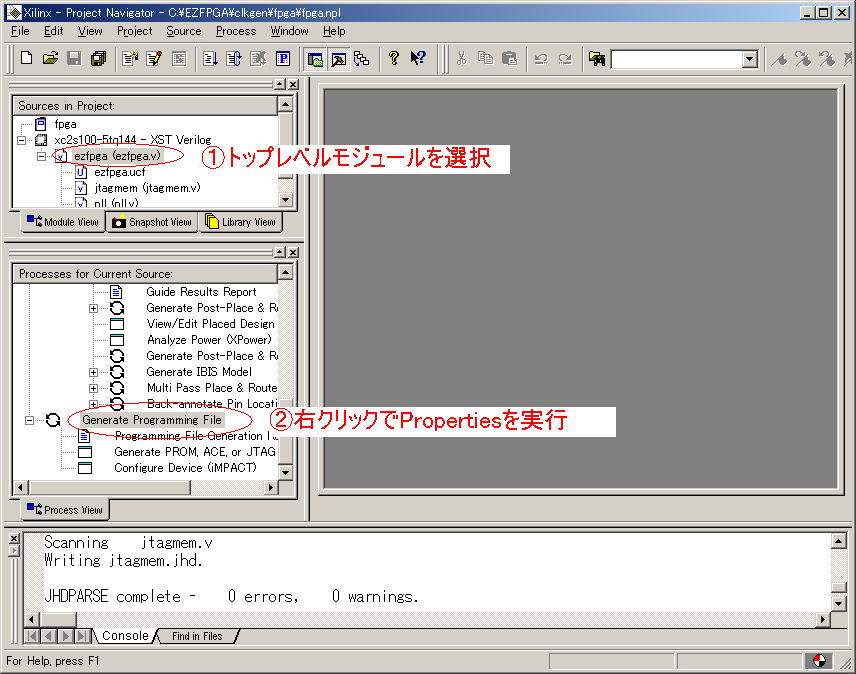856x674 pixels.
Task: Select the Module View tab
Action: tap(63, 222)
